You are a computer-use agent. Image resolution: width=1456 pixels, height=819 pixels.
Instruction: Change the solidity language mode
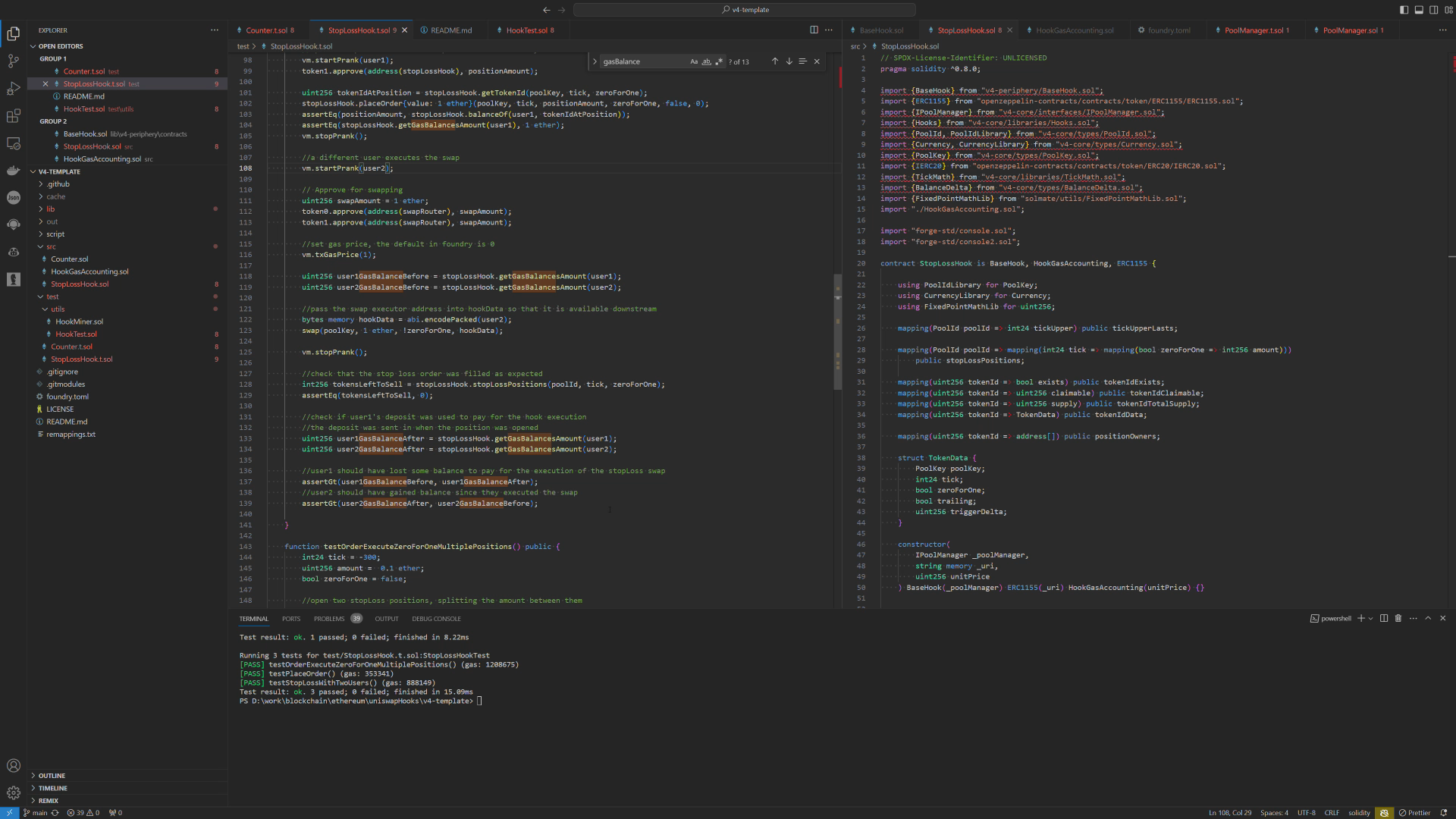tap(1359, 813)
